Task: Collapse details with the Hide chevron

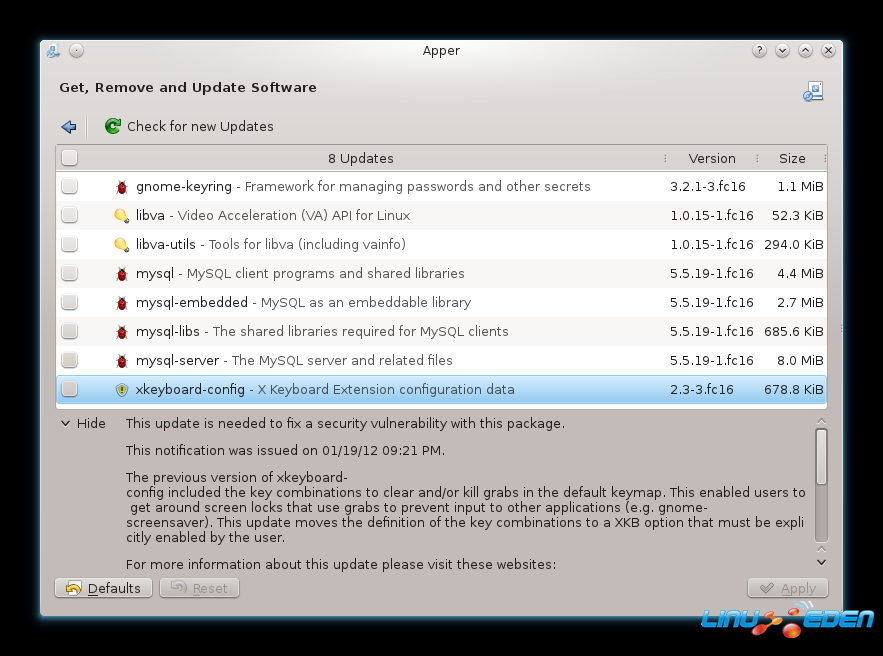Action: pyautogui.click(x=66, y=424)
